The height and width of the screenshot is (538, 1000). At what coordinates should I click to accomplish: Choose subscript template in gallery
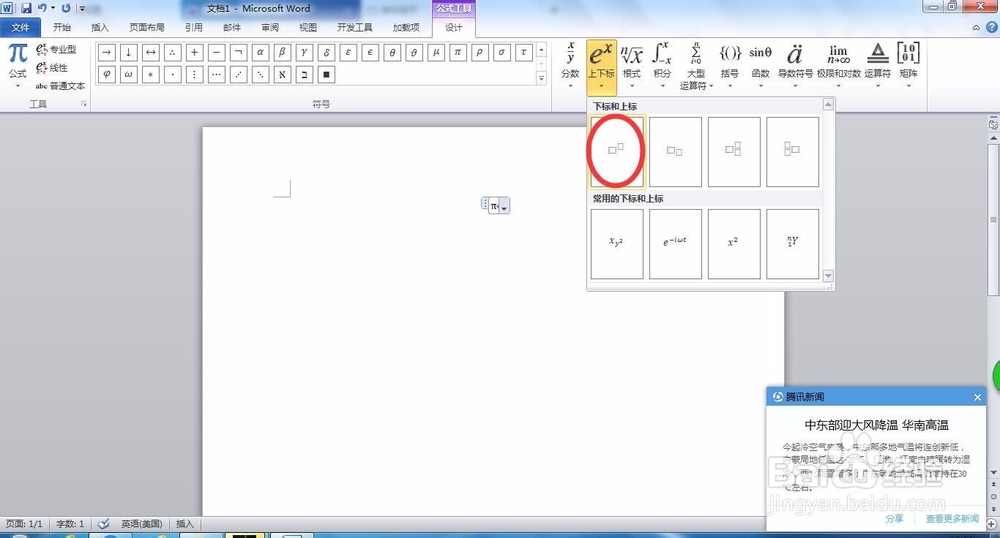(x=675, y=152)
